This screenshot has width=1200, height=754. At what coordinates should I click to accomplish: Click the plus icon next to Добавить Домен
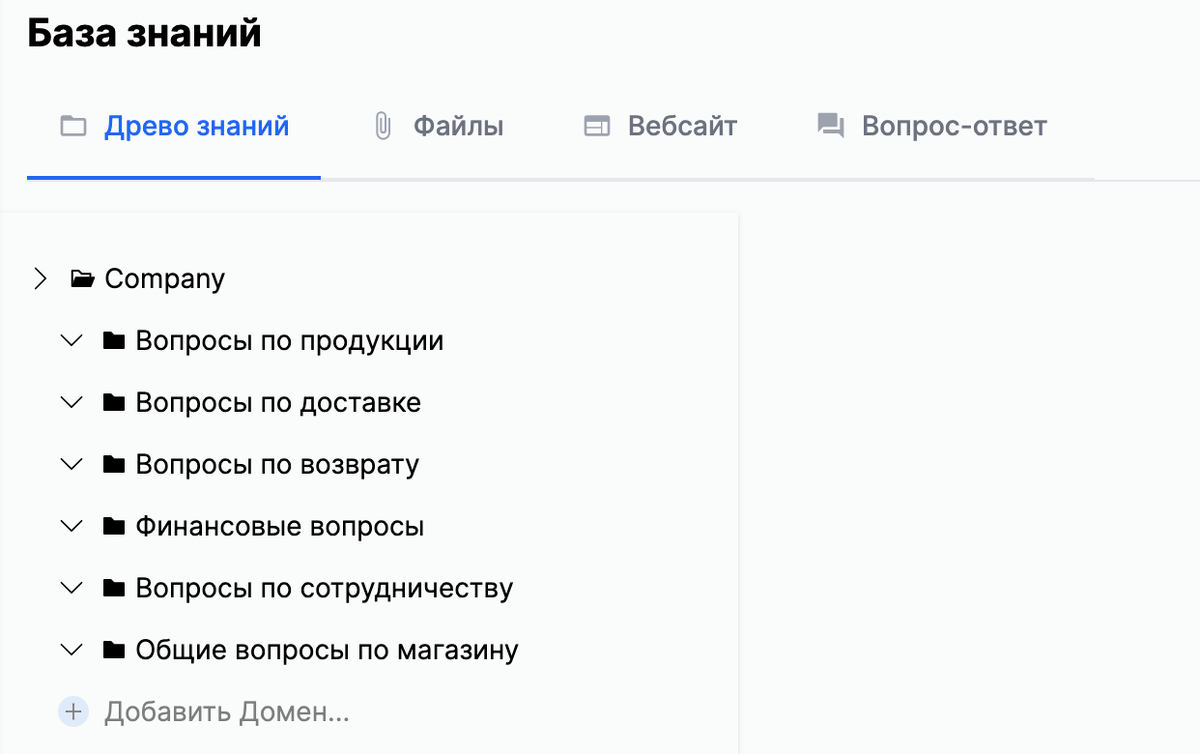(73, 712)
